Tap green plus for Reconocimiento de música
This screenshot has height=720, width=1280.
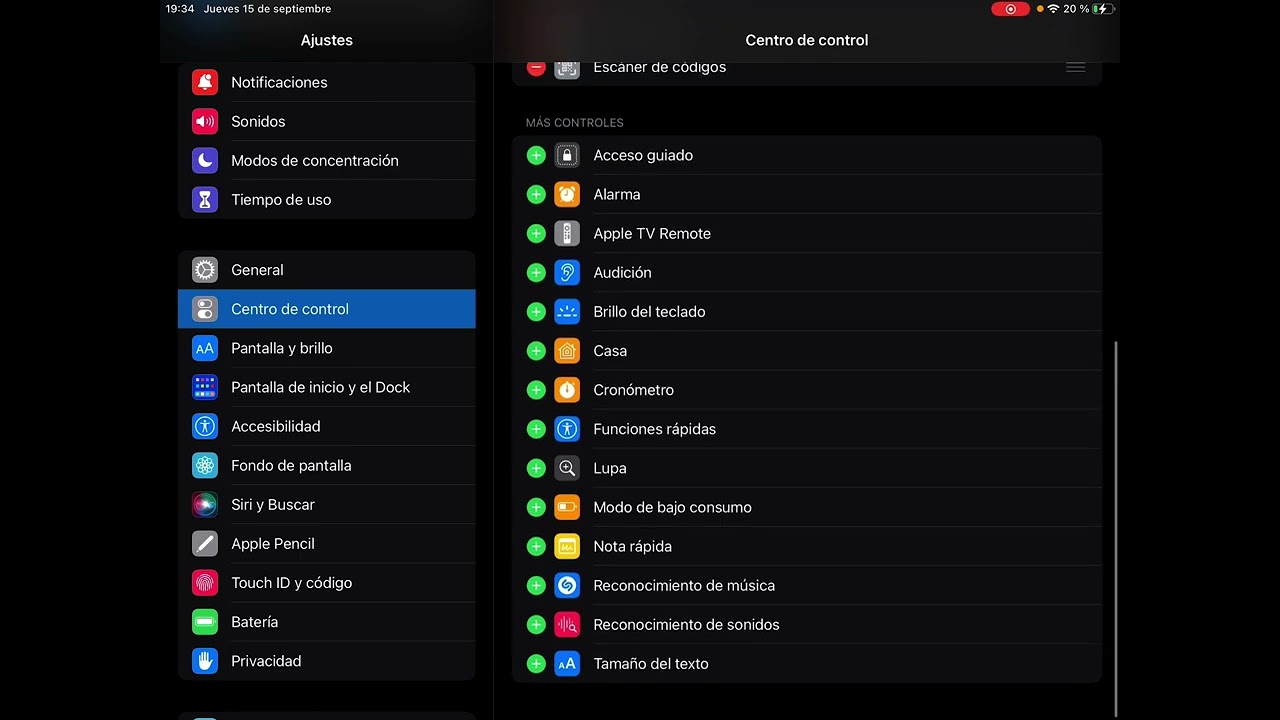coord(536,585)
